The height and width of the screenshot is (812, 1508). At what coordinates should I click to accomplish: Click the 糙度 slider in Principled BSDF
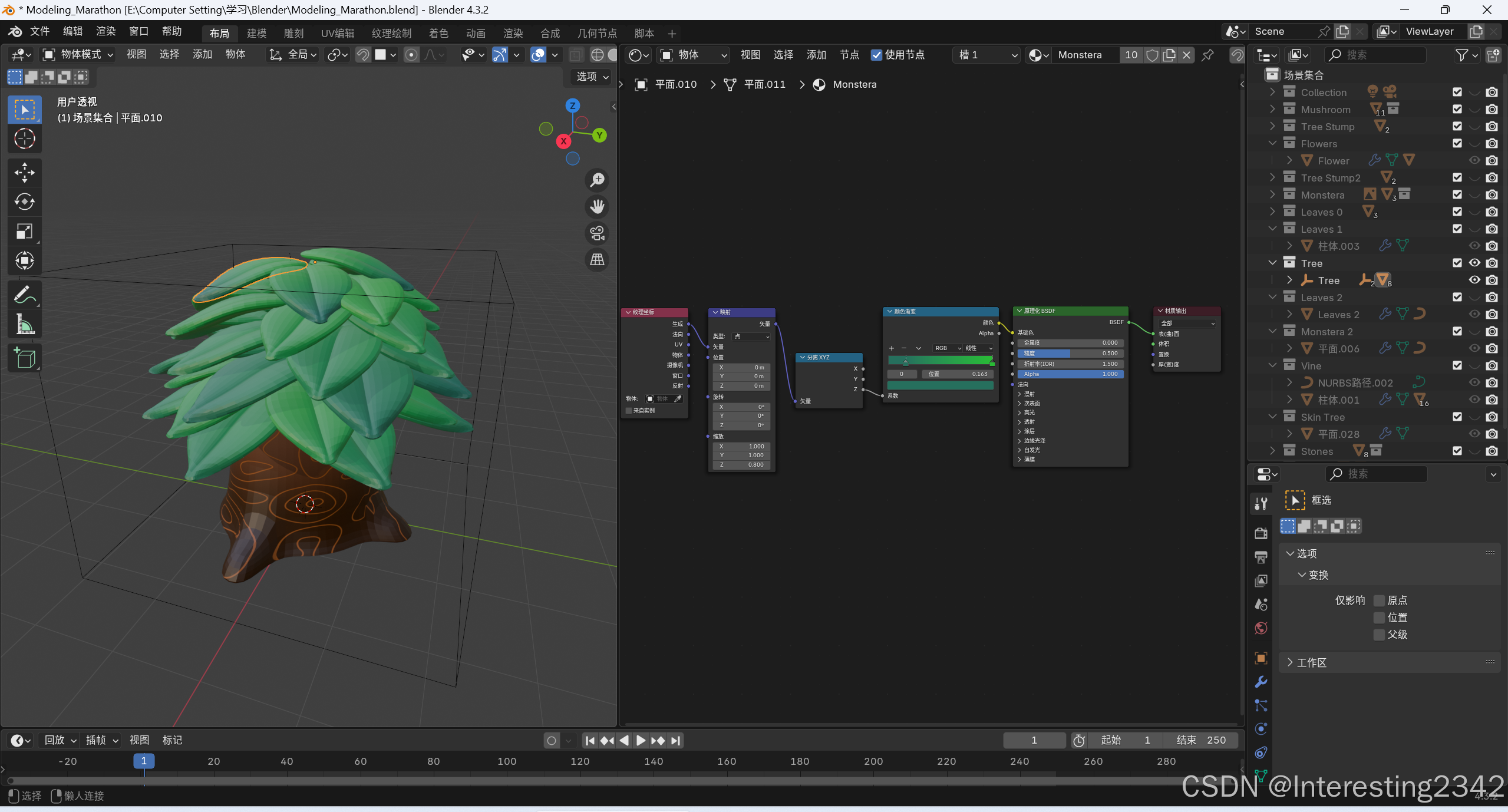pos(1071,354)
